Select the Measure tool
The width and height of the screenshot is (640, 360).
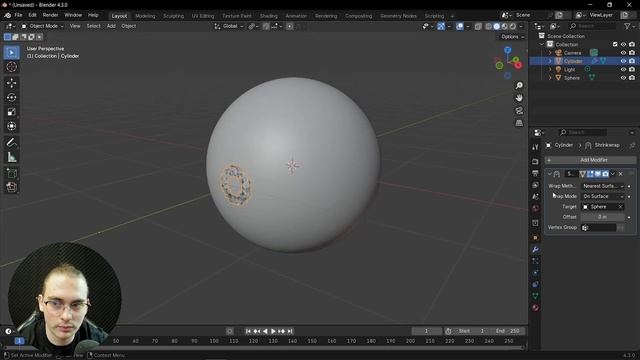11,157
